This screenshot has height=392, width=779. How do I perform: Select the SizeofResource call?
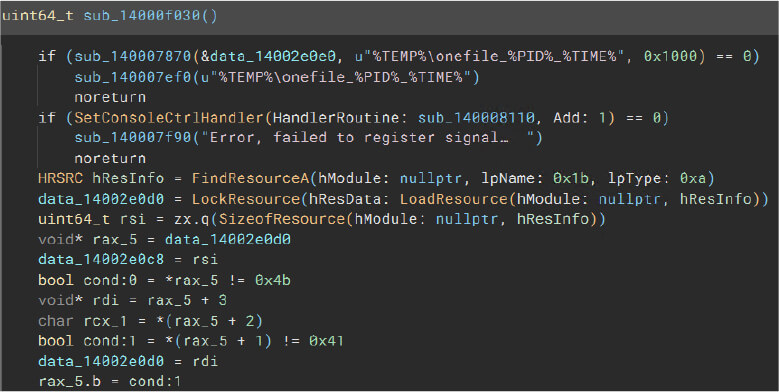[282, 219]
